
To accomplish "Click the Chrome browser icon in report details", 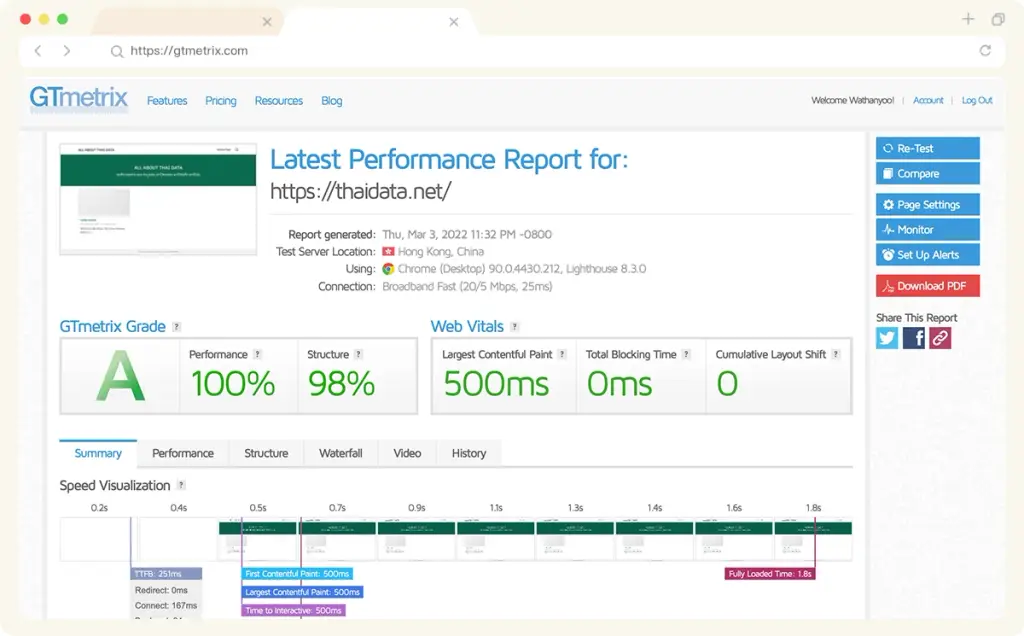I will point(388,268).
